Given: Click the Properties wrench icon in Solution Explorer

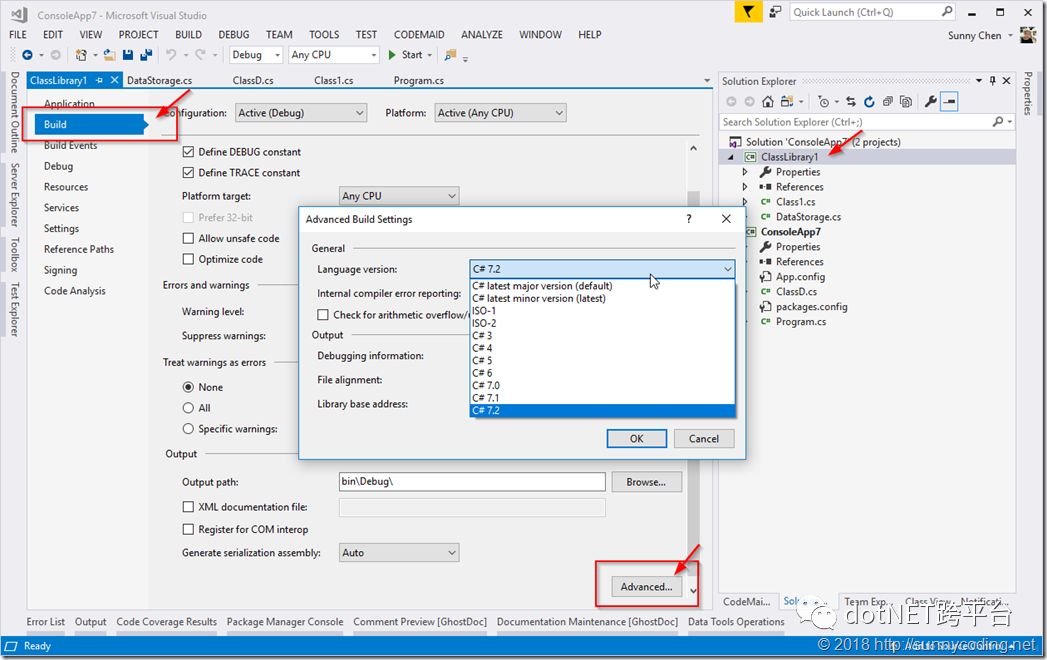Looking at the screenshot, I should tap(930, 102).
